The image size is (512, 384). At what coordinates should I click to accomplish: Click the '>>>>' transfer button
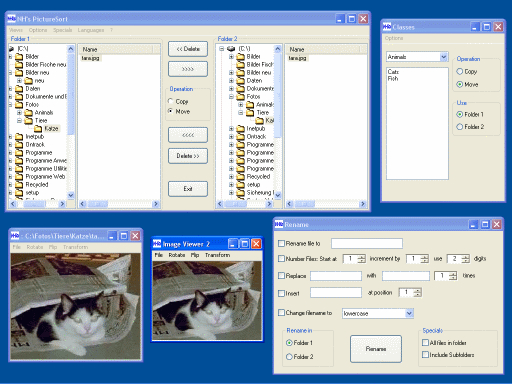pyautogui.click(x=188, y=69)
